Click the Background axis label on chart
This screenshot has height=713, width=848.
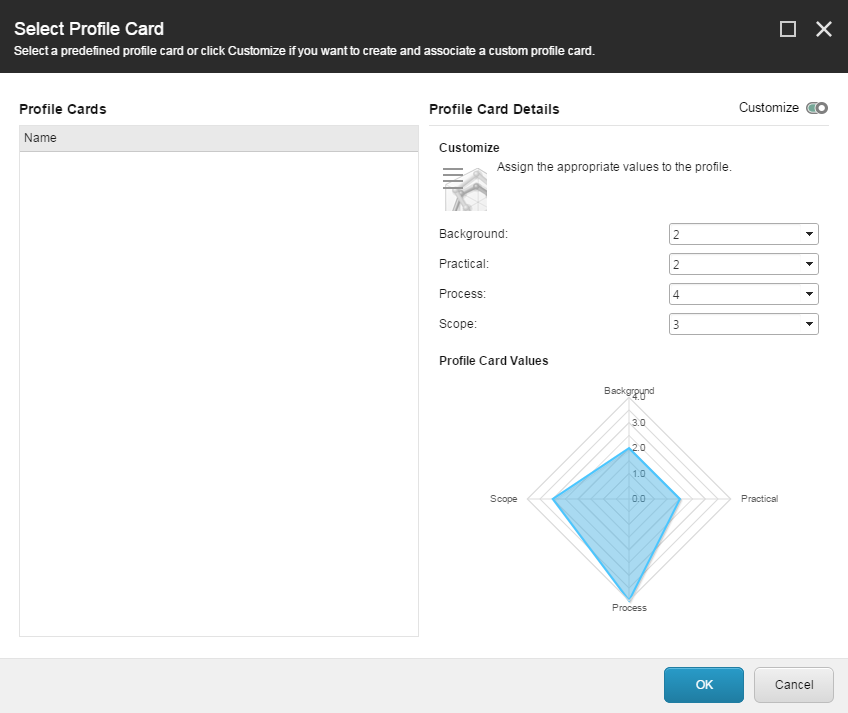629,390
